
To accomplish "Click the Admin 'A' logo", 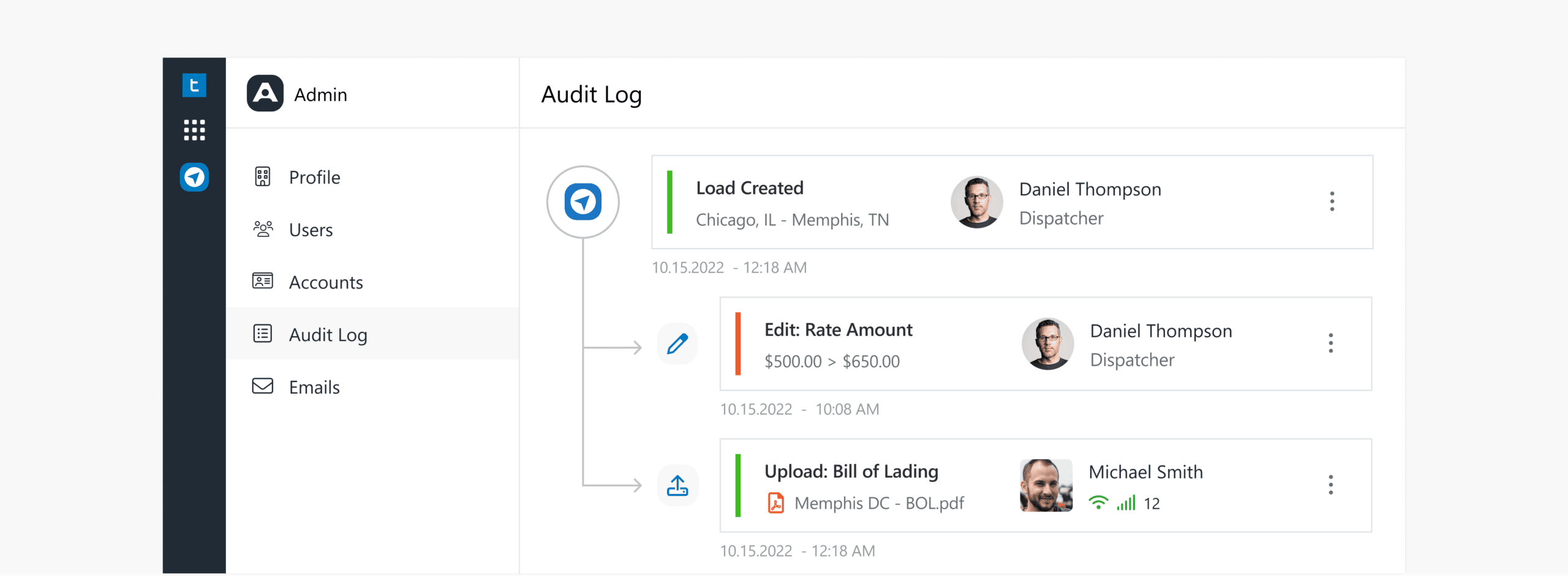I will [264, 93].
